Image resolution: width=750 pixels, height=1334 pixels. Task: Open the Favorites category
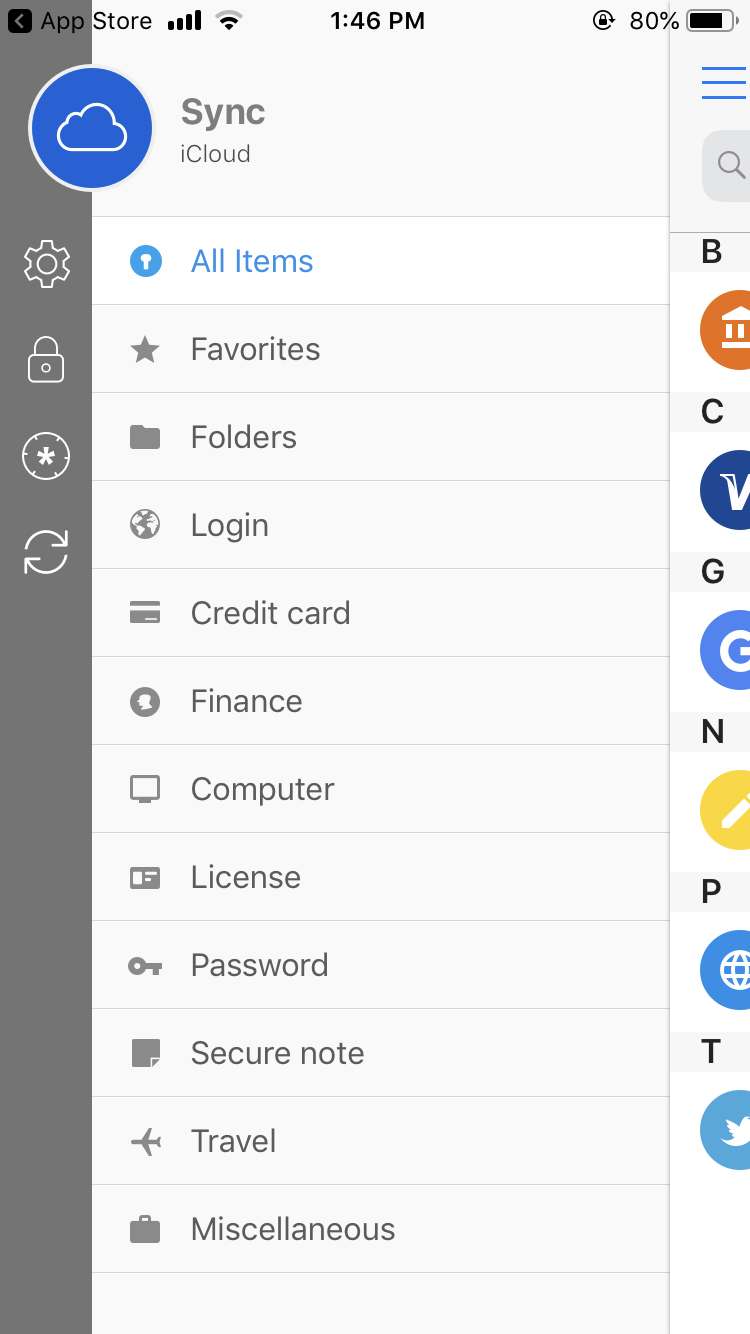coord(255,349)
